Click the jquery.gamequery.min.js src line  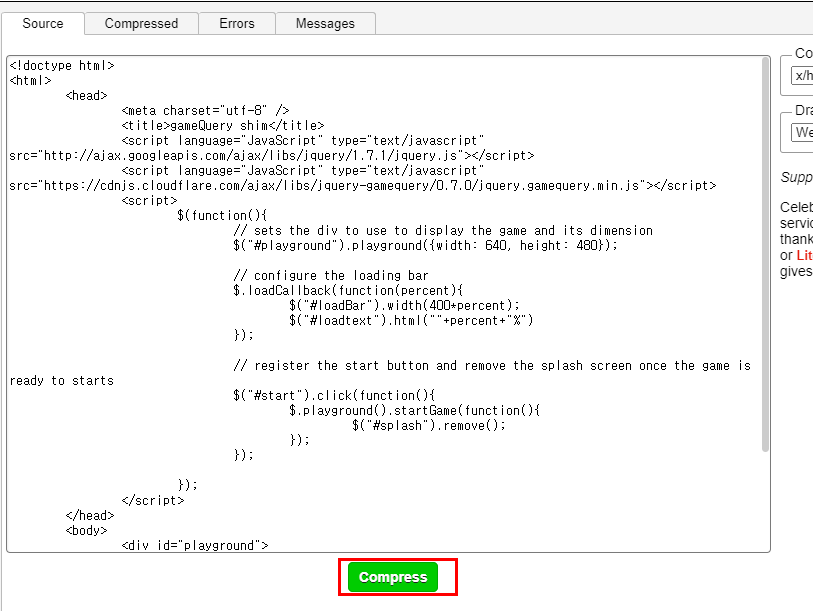[363, 186]
